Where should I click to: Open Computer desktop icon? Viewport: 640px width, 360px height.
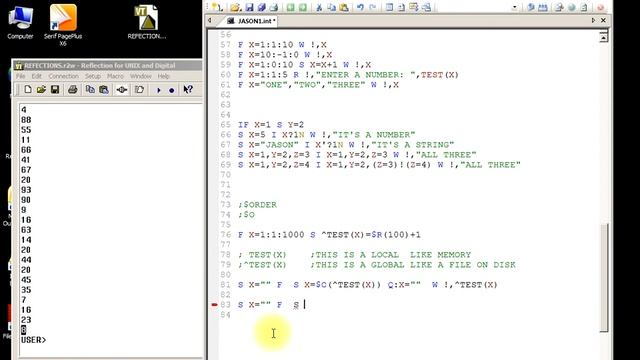click(x=20, y=22)
